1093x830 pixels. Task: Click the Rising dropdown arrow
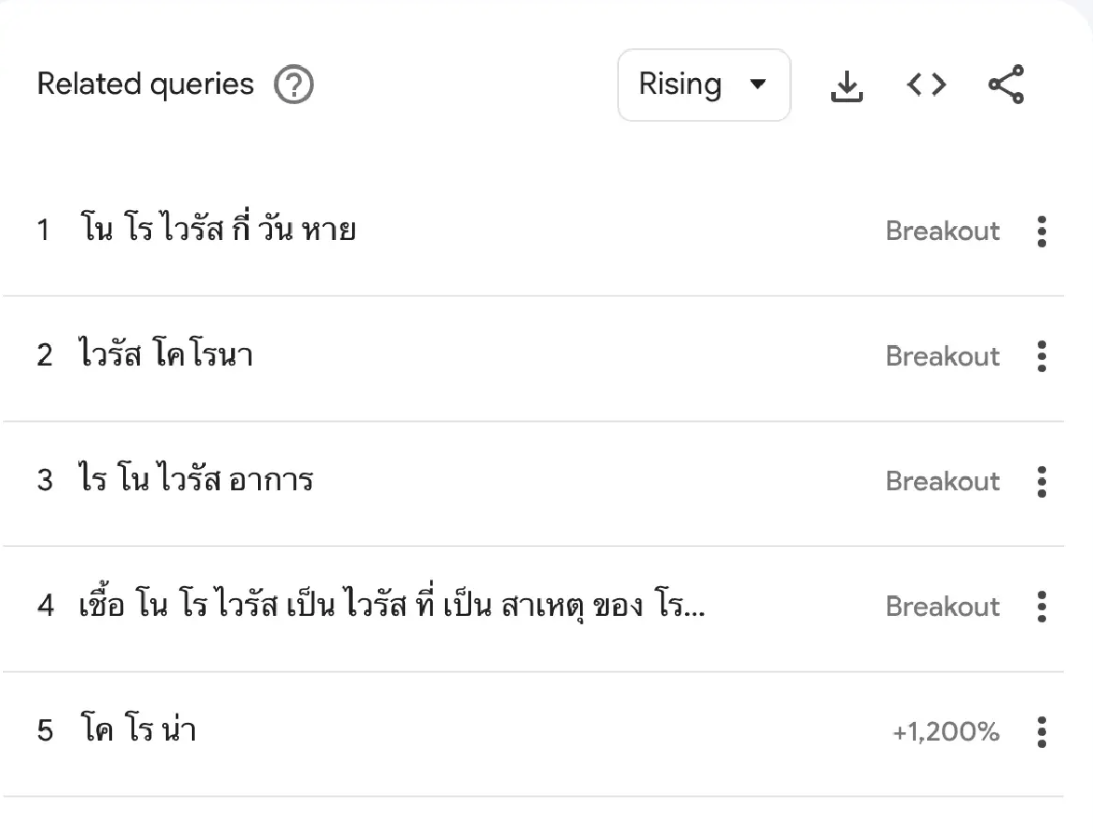[x=758, y=85]
